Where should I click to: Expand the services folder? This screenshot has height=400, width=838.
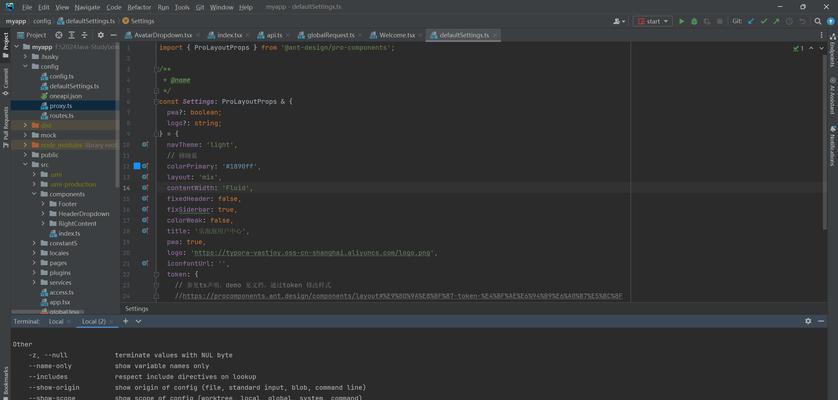point(34,282)
